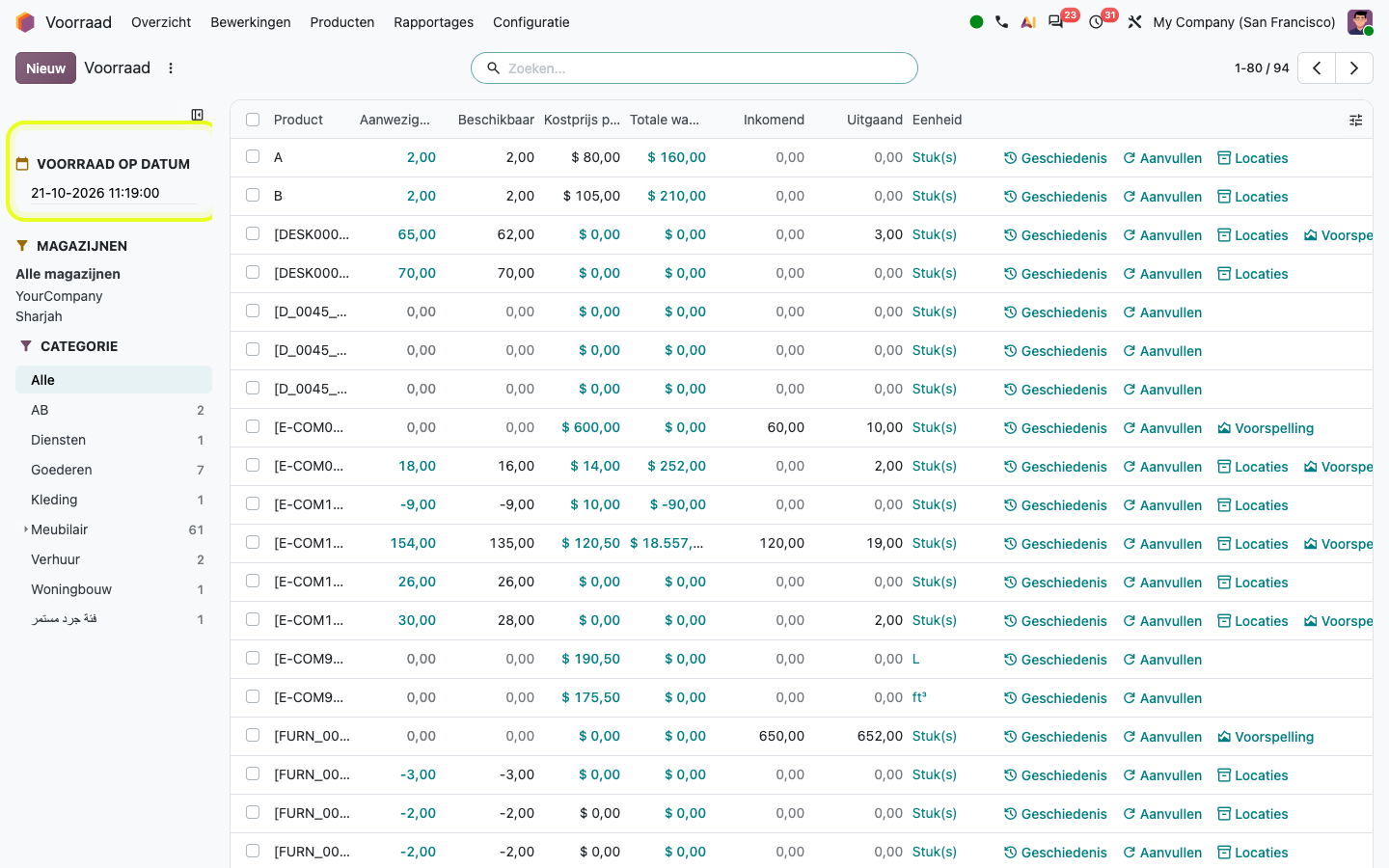Go to next page of records
Viewport: 1389px width, 868px height.
pyautogui.click(x=1354, y=68)
